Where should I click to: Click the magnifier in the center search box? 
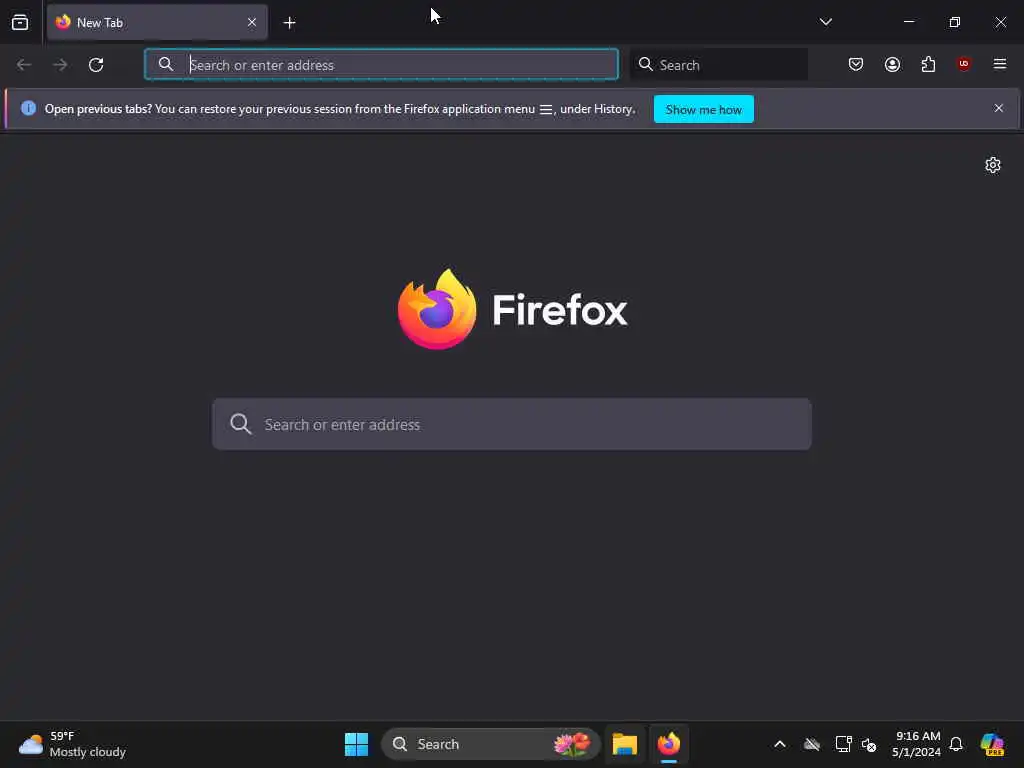click(240, 424)
